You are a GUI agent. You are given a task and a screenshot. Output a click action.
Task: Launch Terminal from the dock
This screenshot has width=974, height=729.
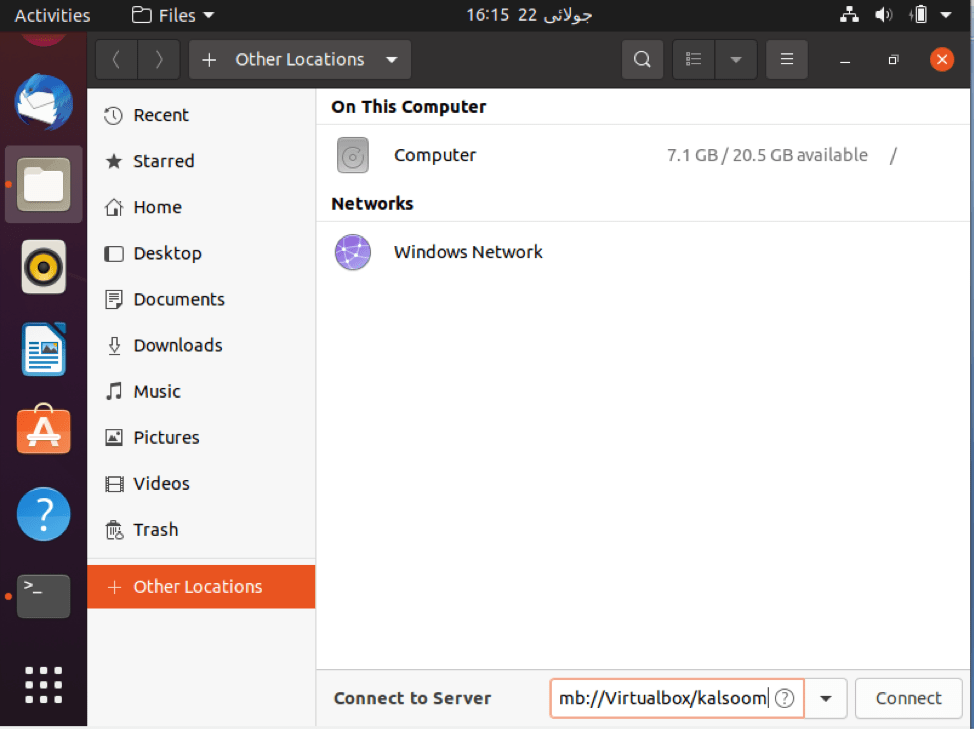43,595
